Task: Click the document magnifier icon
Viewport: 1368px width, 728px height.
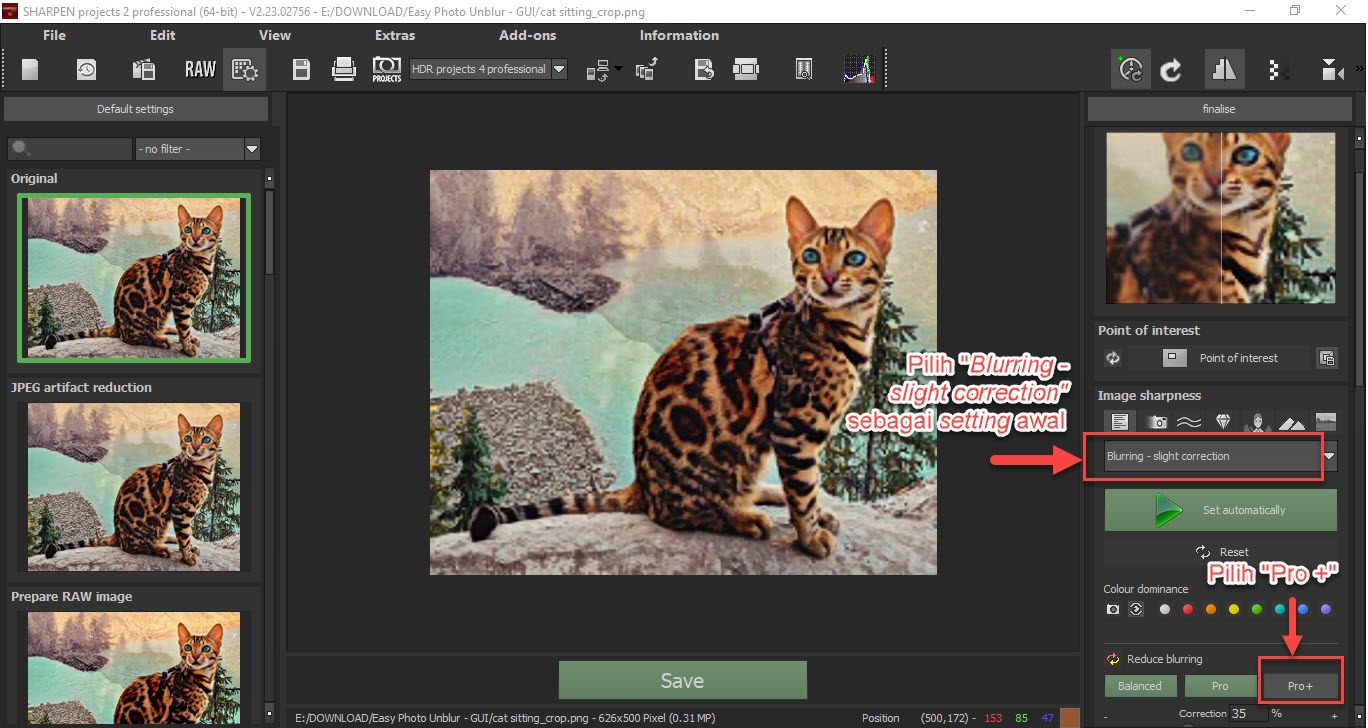Action: 803,69
